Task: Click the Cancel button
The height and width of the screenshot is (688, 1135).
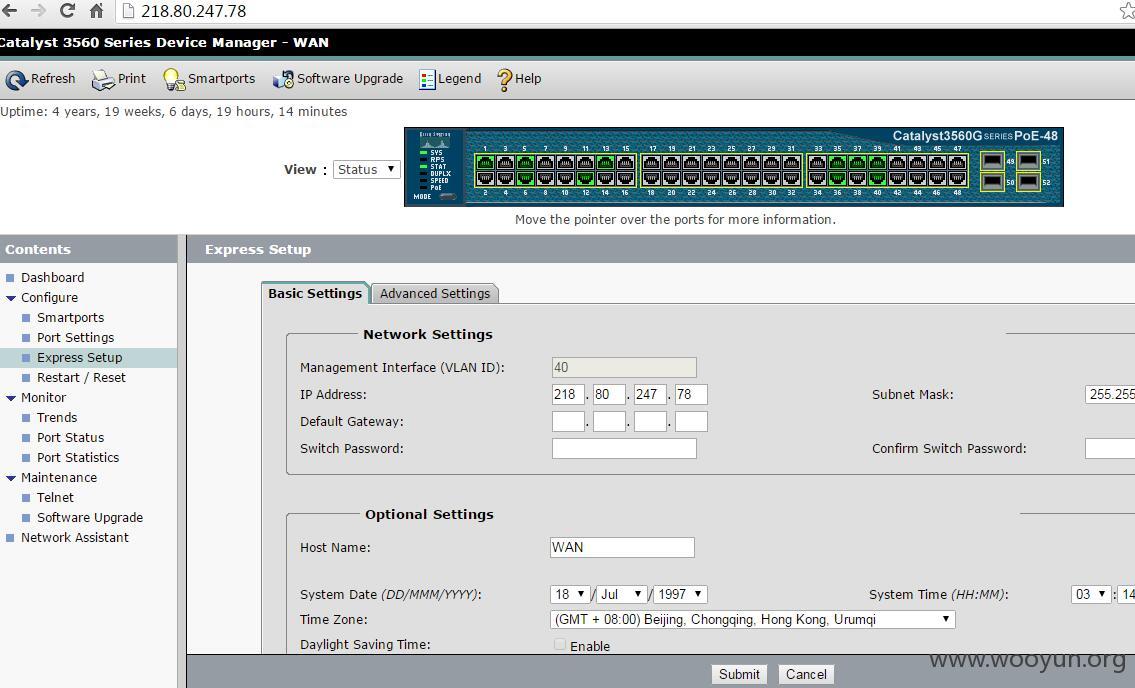Action: (806, 674)
